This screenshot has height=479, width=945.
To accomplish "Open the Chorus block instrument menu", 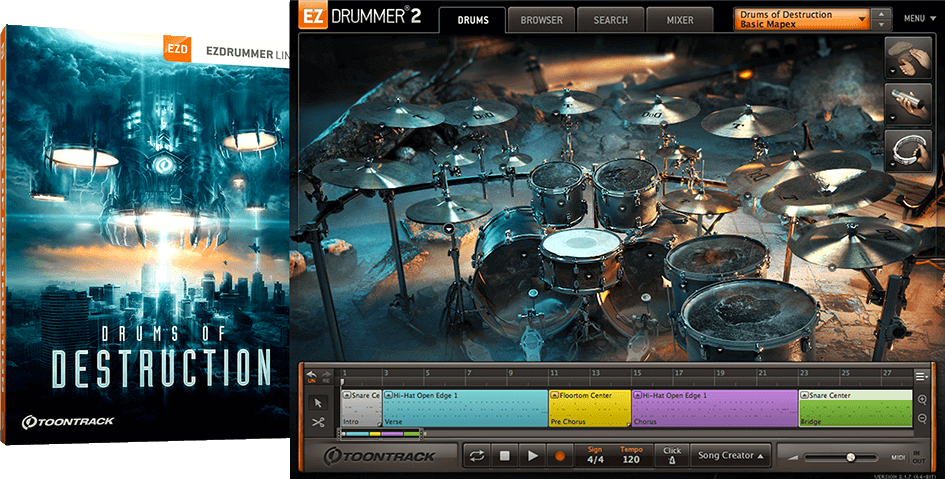I will pos(637,395).
